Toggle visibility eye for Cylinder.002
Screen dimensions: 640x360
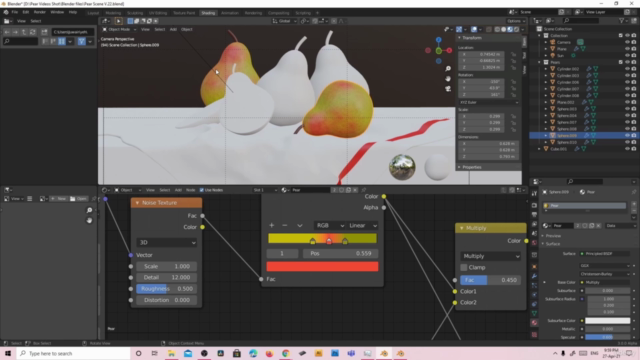tap(627, 69)
